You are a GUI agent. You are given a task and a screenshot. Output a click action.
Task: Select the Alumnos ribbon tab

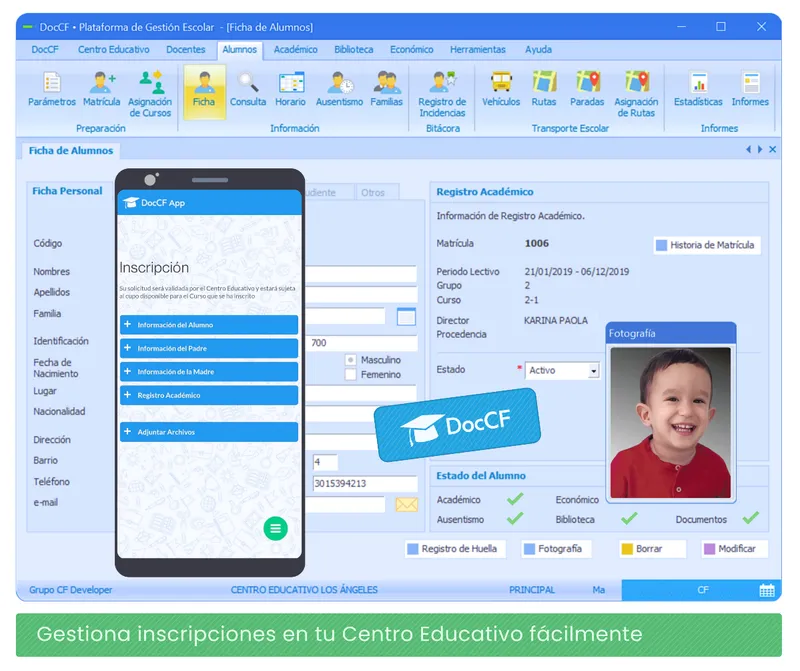click(x=239, y=50)
